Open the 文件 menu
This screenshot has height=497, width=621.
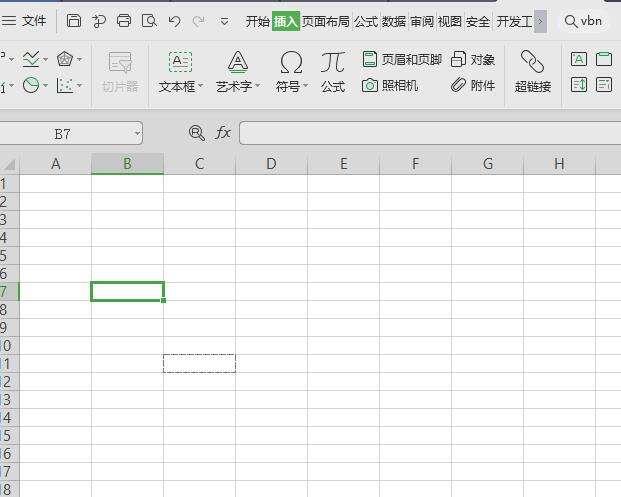[x=24, y=21]
